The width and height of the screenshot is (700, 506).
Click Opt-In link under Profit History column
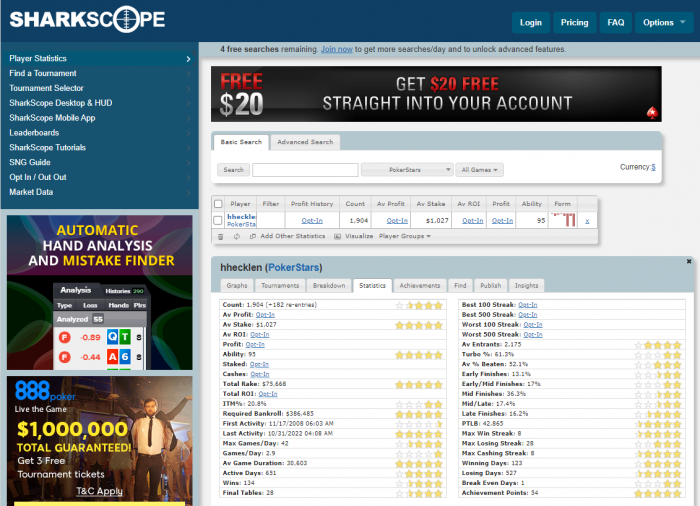pos(312,221)
